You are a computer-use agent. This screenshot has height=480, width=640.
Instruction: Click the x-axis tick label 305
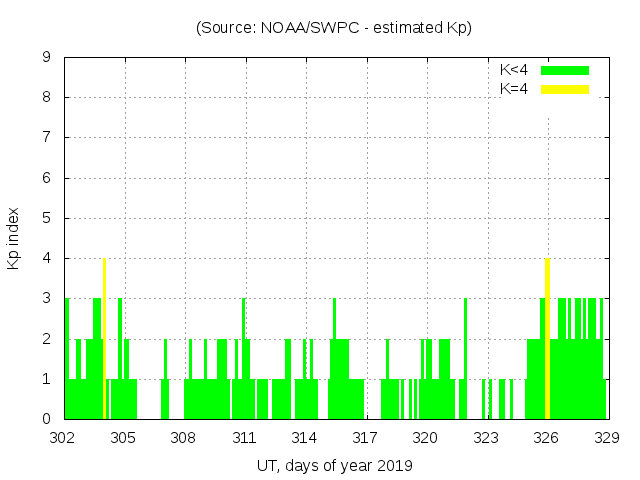(x=123, y=437)
